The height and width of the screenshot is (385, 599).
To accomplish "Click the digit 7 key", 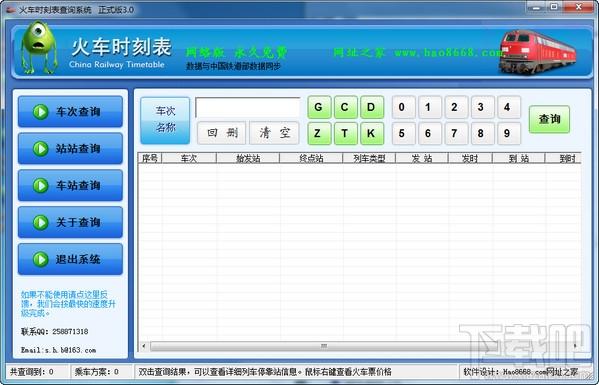I will [456, 133].
